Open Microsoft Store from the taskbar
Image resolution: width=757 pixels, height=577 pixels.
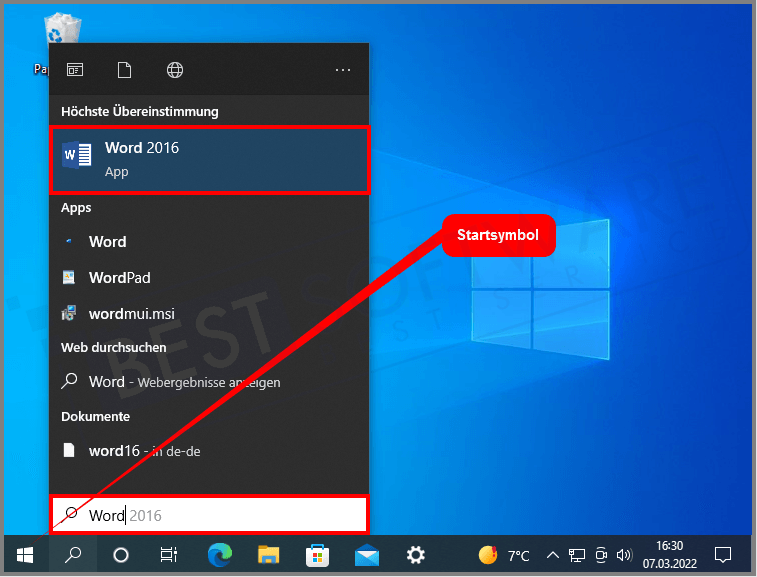(317, 555)
